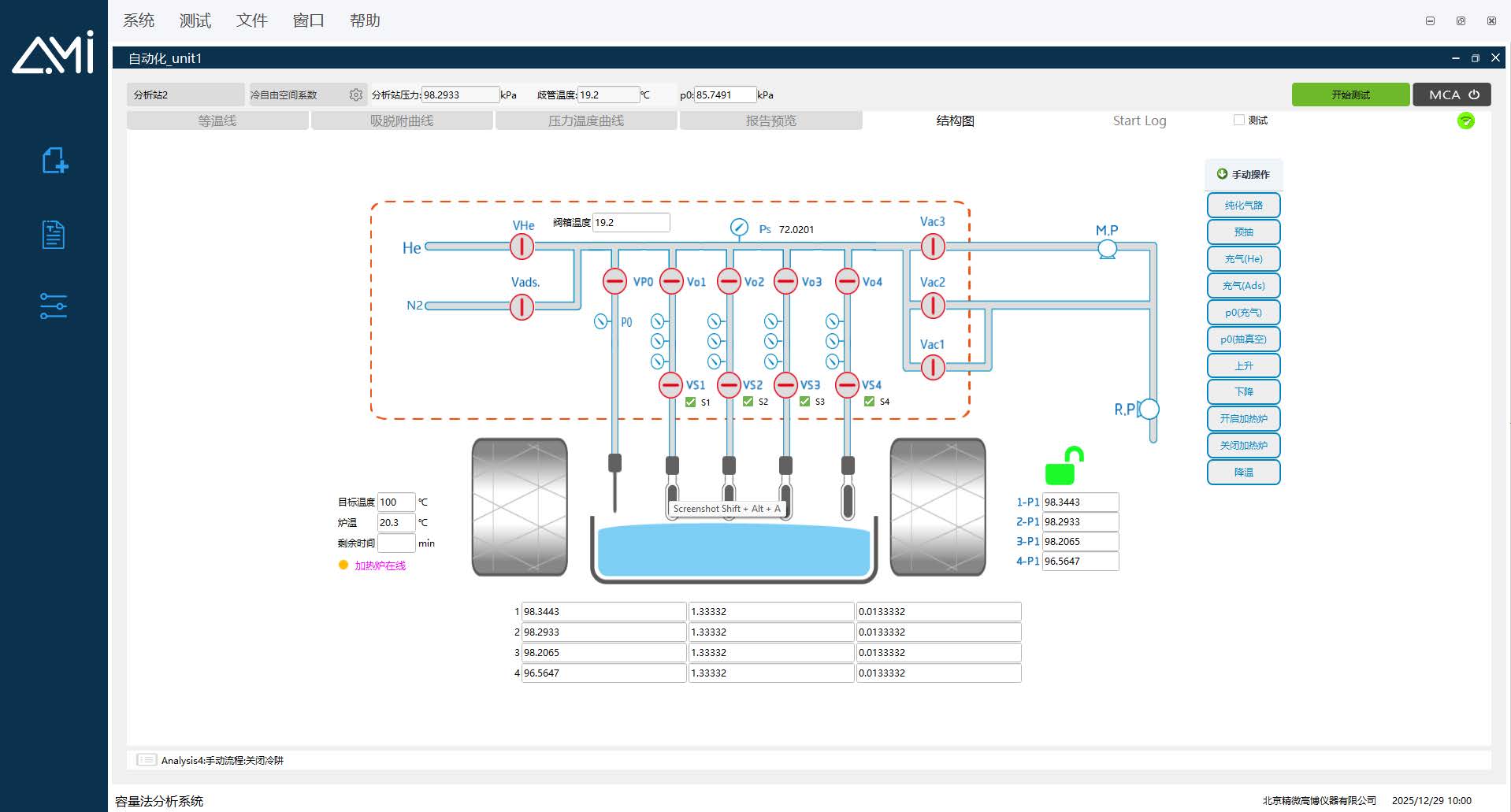
Task: Open the new file sidebar icon
Action: [x=54, y=161]
